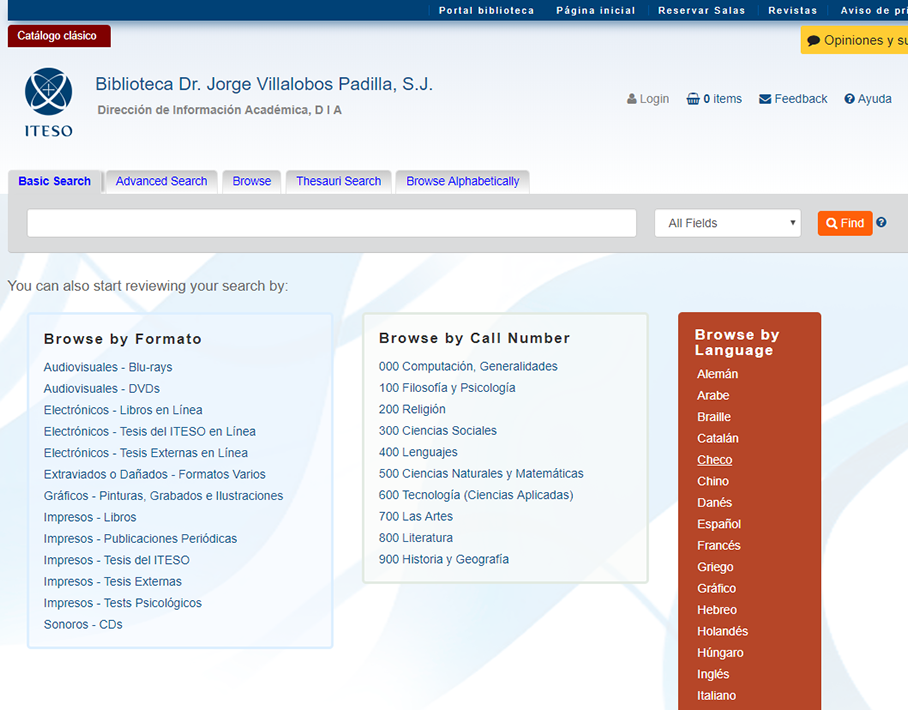Browse by language Gráfico
Viewport: 908px width, 710px height.
coord(716,588)
